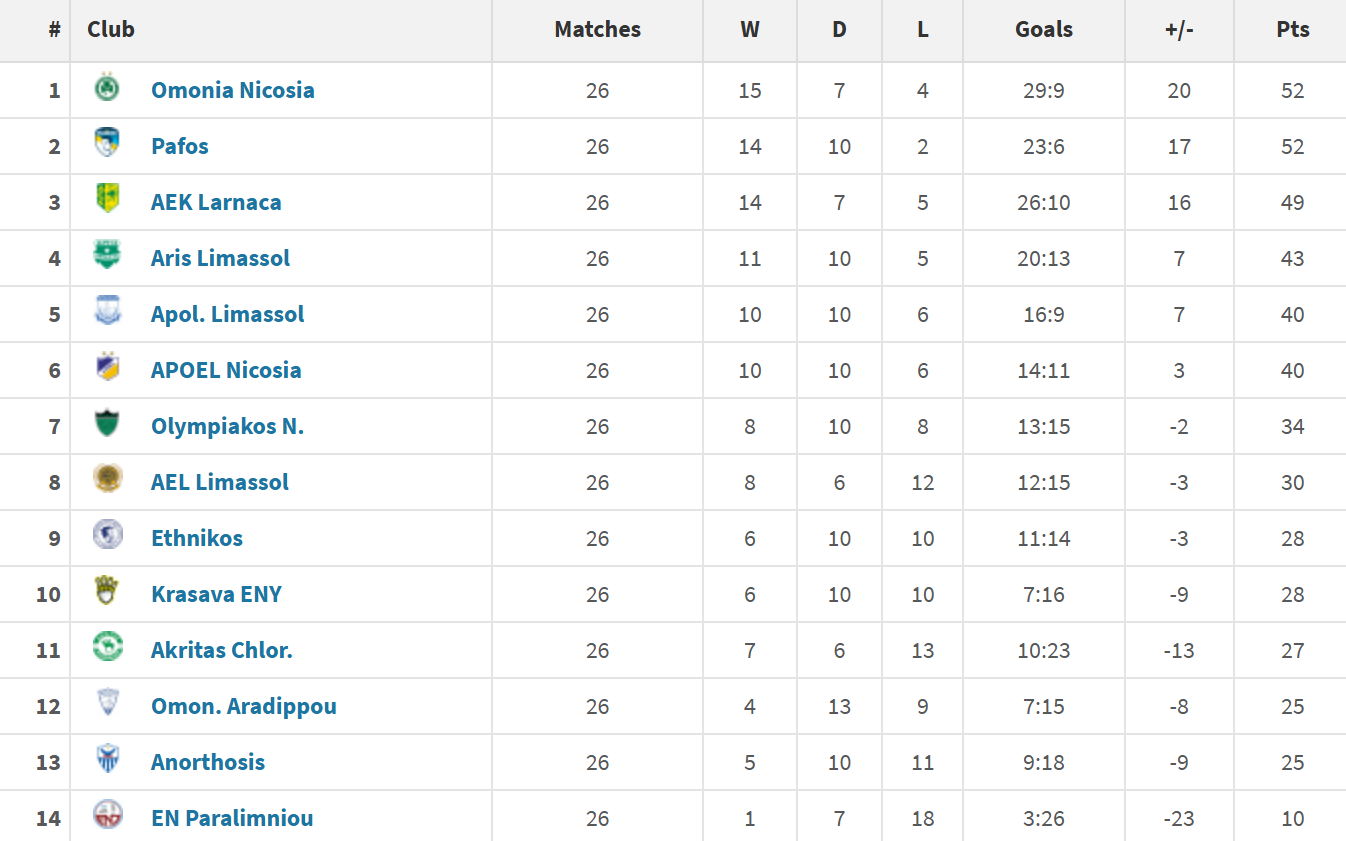Viewport: 1346px width, 841px height.
Task: Click the Krasava ENY crest icon
Action: pos(107,593)
